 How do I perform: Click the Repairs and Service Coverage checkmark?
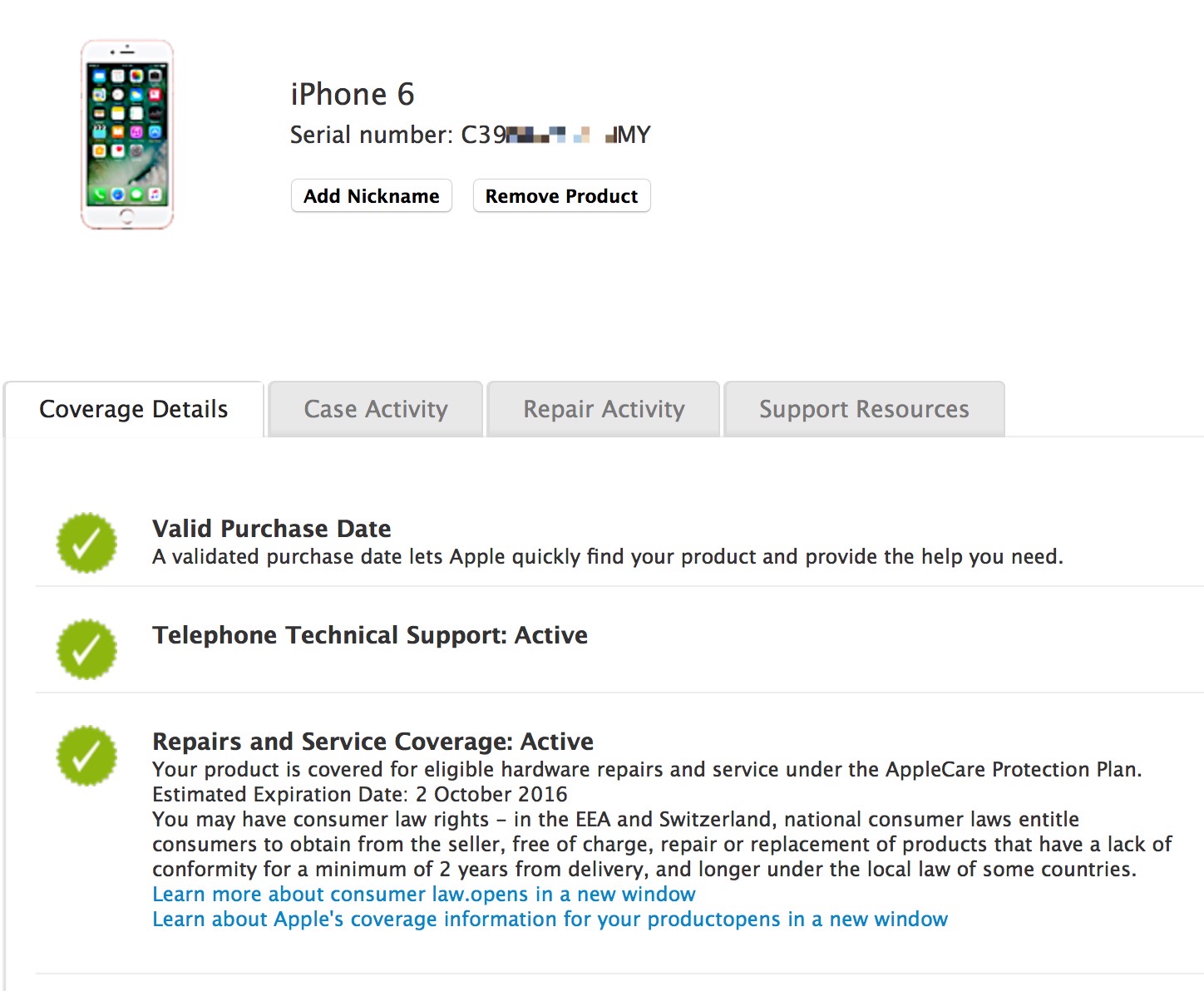[86, 756]
